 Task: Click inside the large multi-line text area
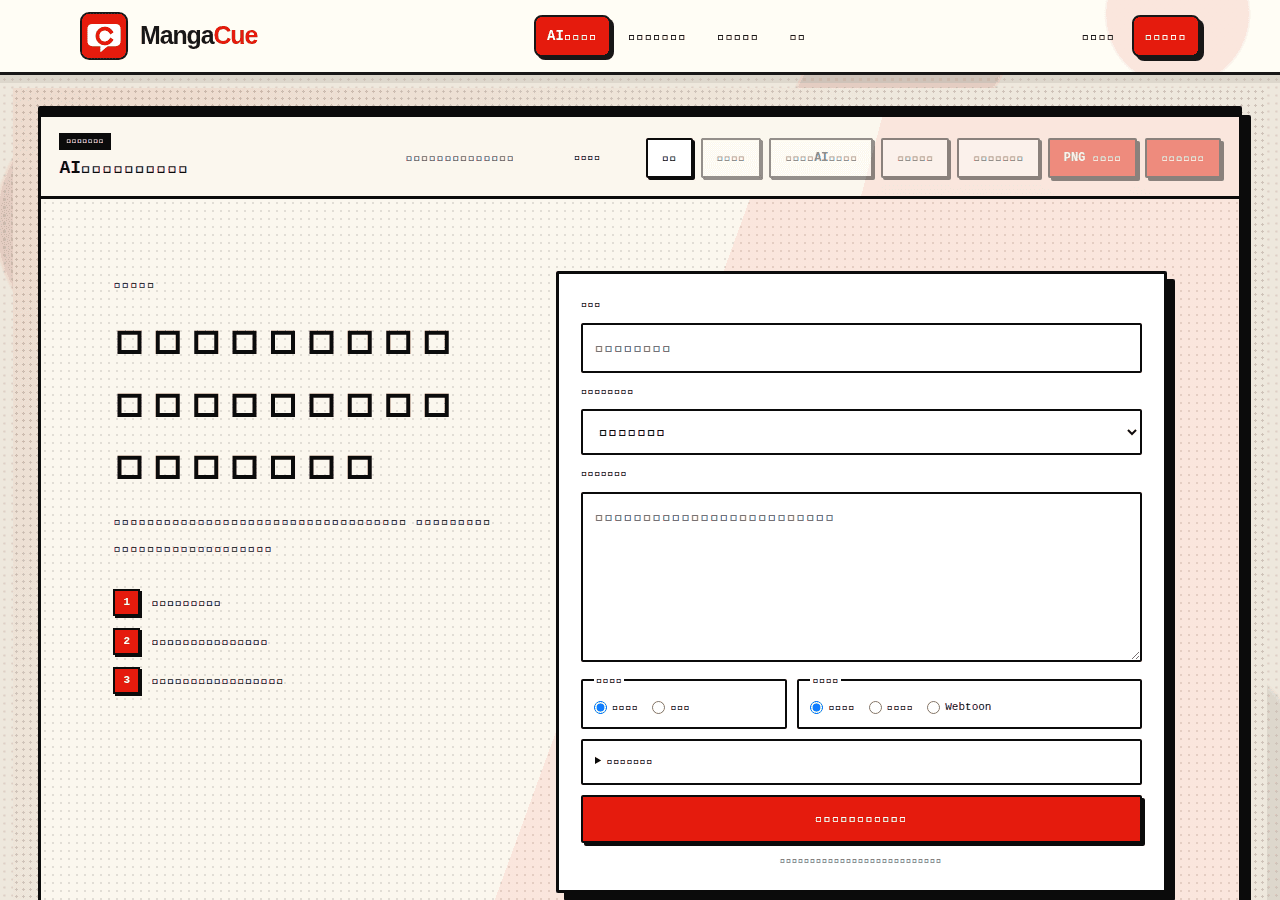pyautogui.click(x=861, y=577)
